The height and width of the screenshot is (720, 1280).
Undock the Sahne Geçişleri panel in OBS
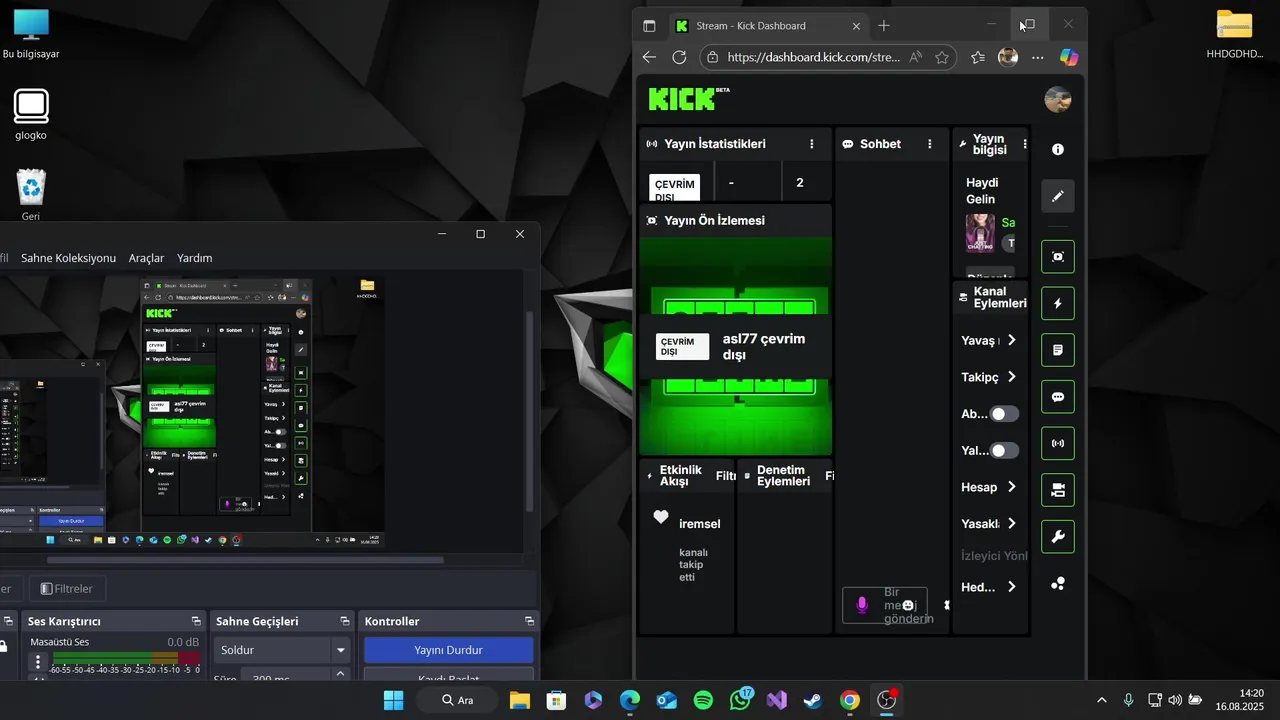click(x=345, y=621)
